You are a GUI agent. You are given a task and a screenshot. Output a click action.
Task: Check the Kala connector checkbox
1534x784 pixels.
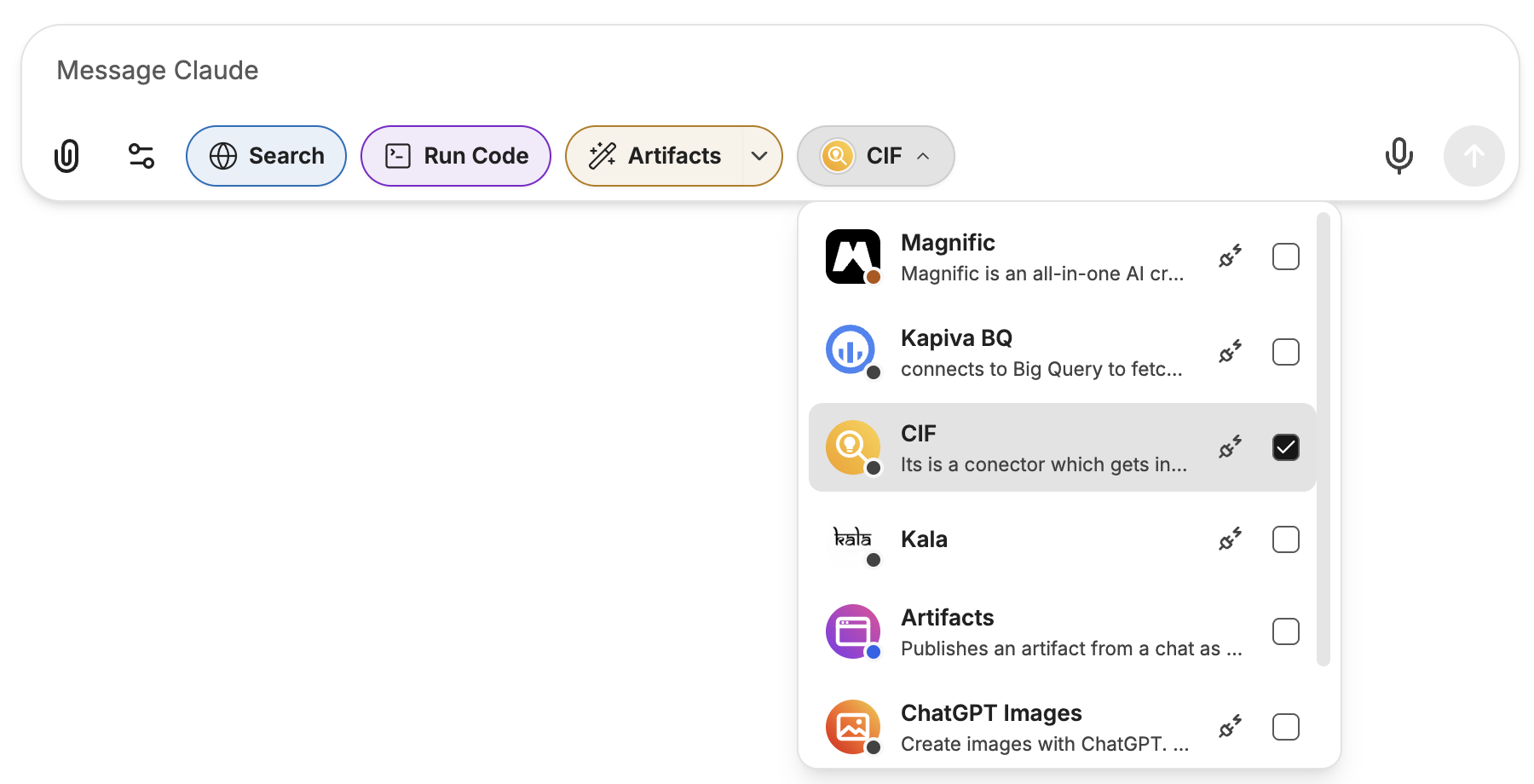tap(1286, 539)
